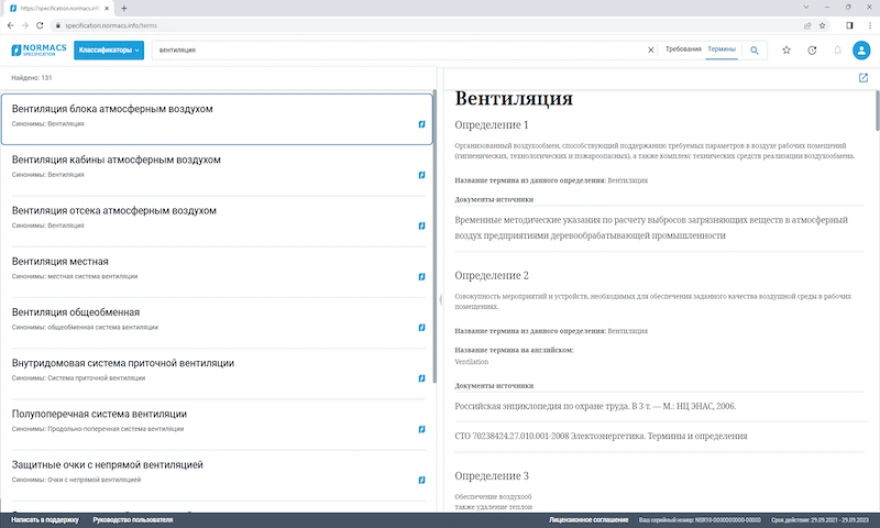
Task: Open Лицензионное соглашение link
Action: click(x=589, y=520)
